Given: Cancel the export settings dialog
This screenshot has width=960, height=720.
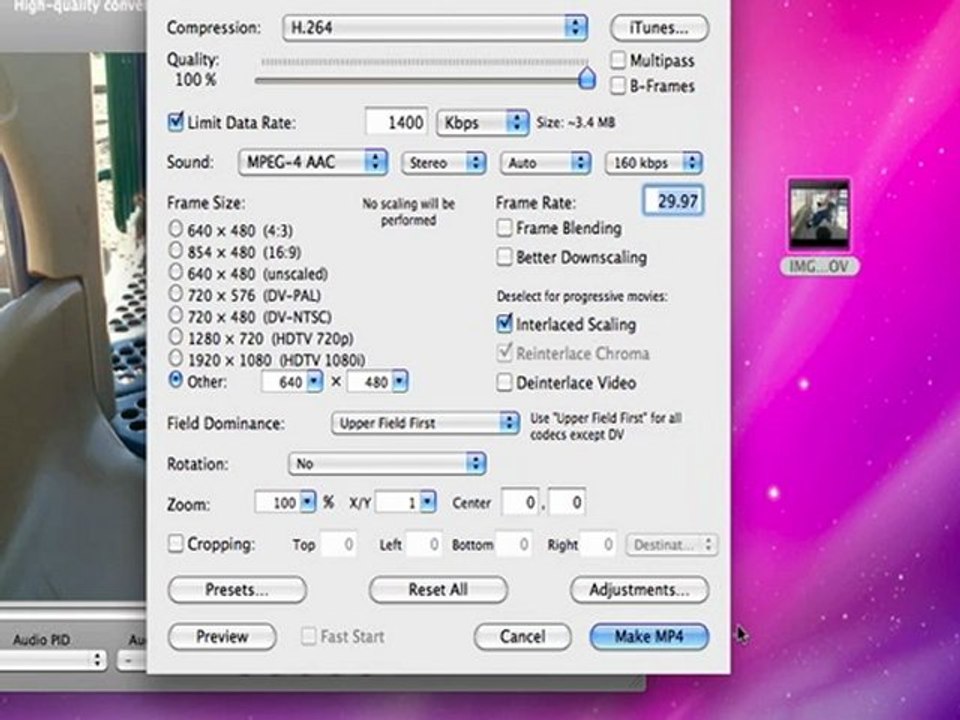Looking at the screenshot, I should [522, 637].
